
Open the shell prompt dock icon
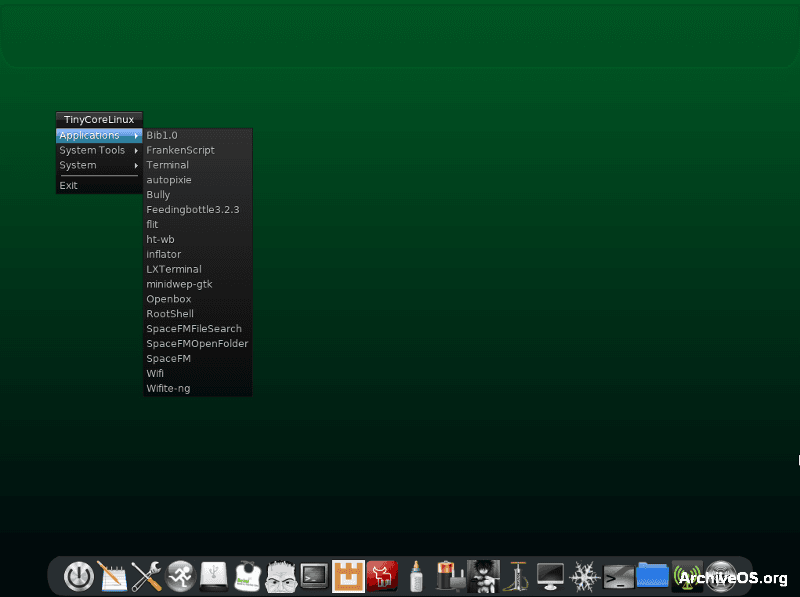tap(618, 578)
